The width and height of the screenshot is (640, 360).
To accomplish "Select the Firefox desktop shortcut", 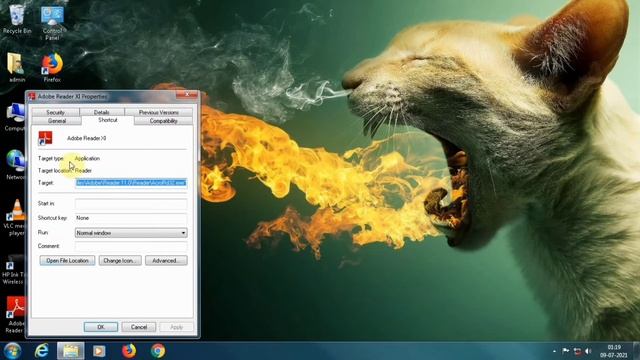I will tap(52, 67).
